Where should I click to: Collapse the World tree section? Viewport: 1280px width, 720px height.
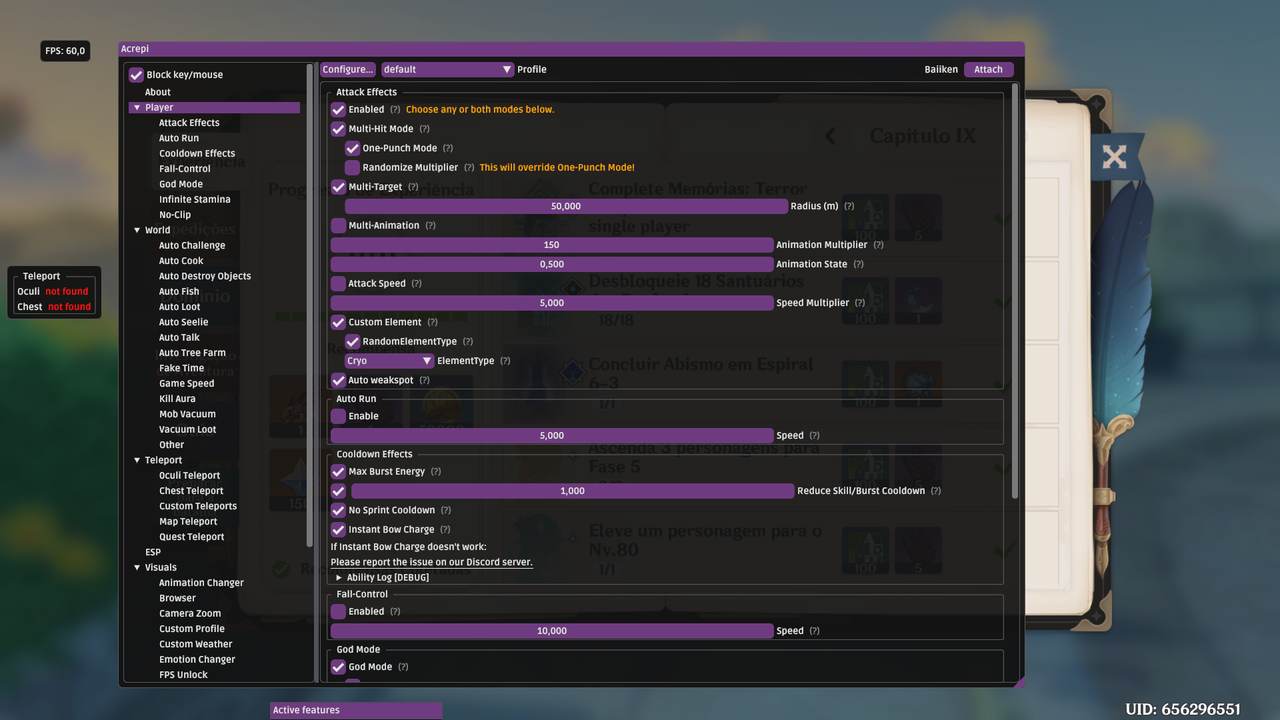(x=136, y=230)
